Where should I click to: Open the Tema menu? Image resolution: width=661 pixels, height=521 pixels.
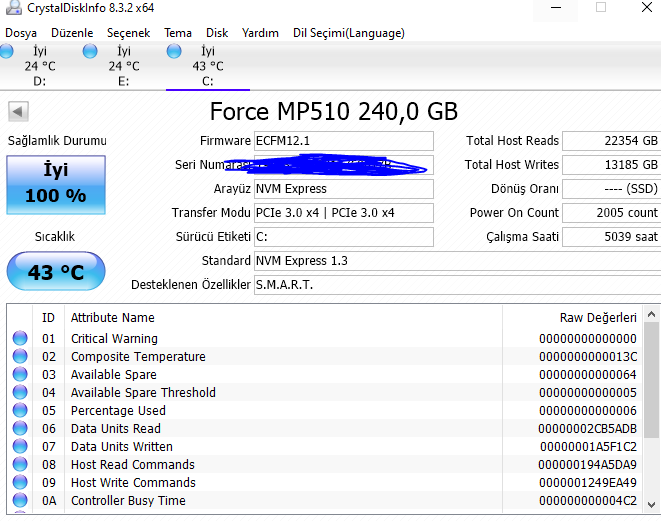tap(178, 33)
